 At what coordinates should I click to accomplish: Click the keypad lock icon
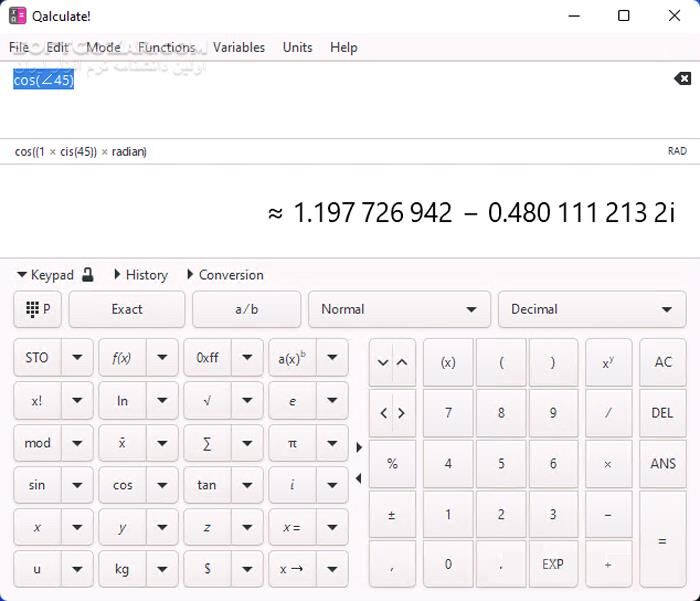tap(88, 275)
